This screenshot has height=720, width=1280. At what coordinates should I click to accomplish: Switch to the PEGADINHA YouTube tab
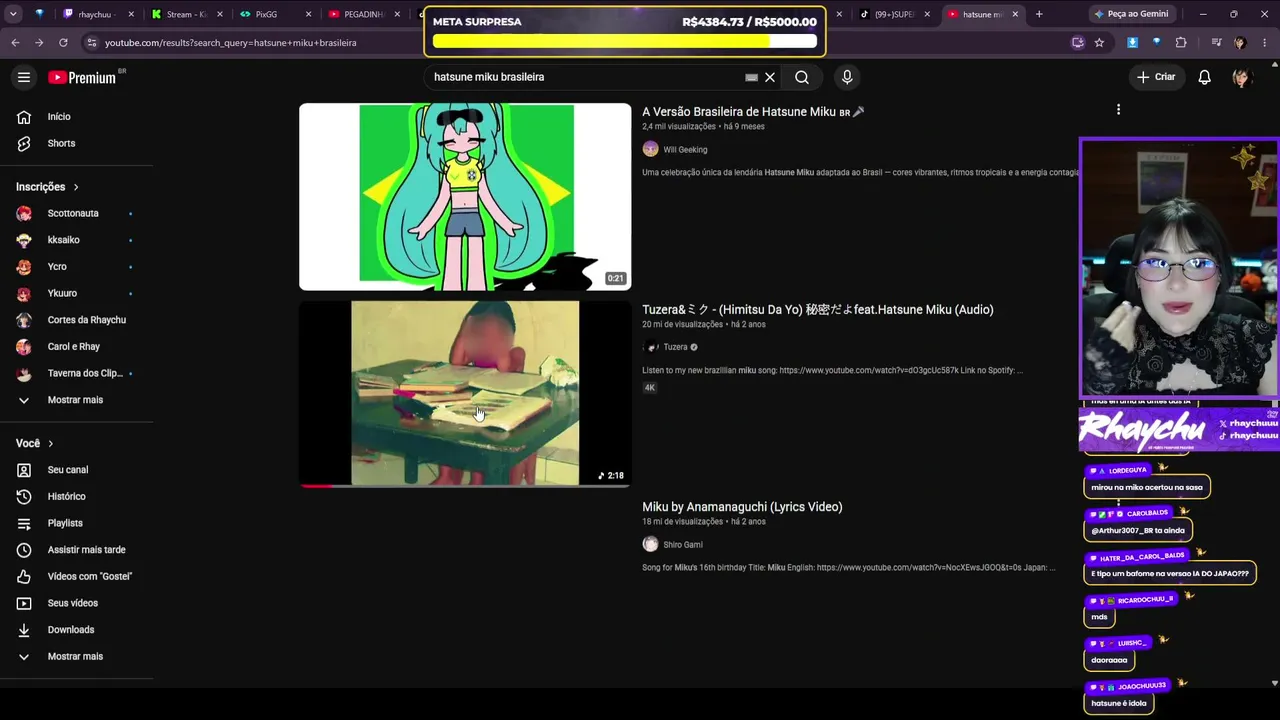click(366, 14)
